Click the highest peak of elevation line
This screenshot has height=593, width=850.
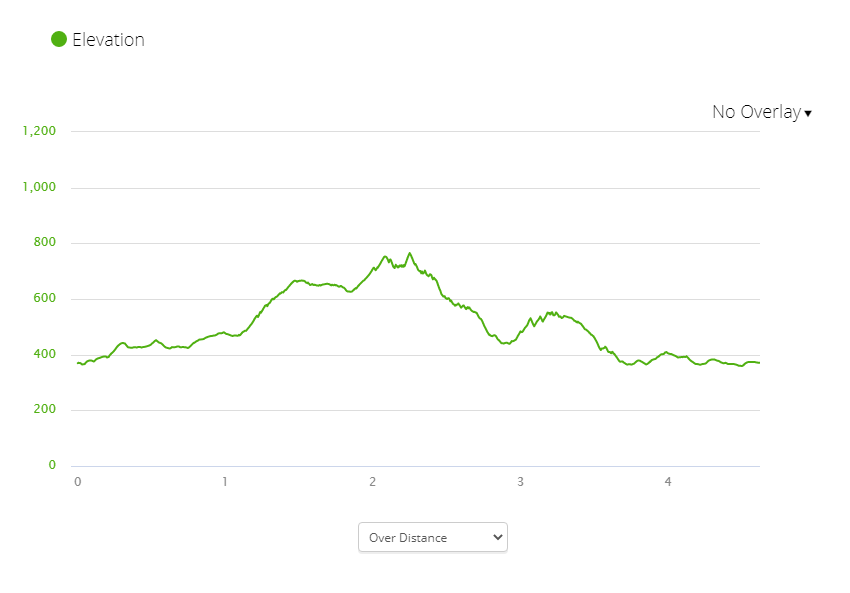point(409,253)
